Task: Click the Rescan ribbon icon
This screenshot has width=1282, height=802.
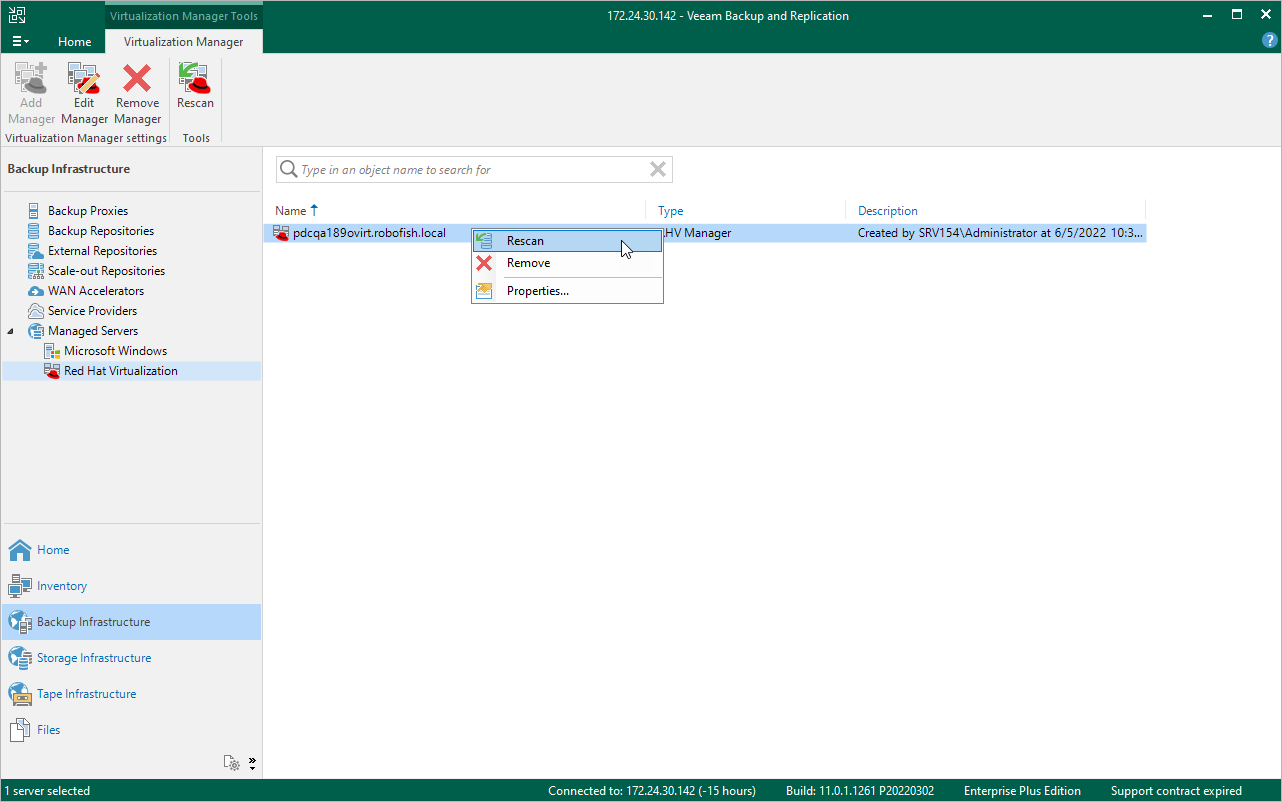Action: 195,78
